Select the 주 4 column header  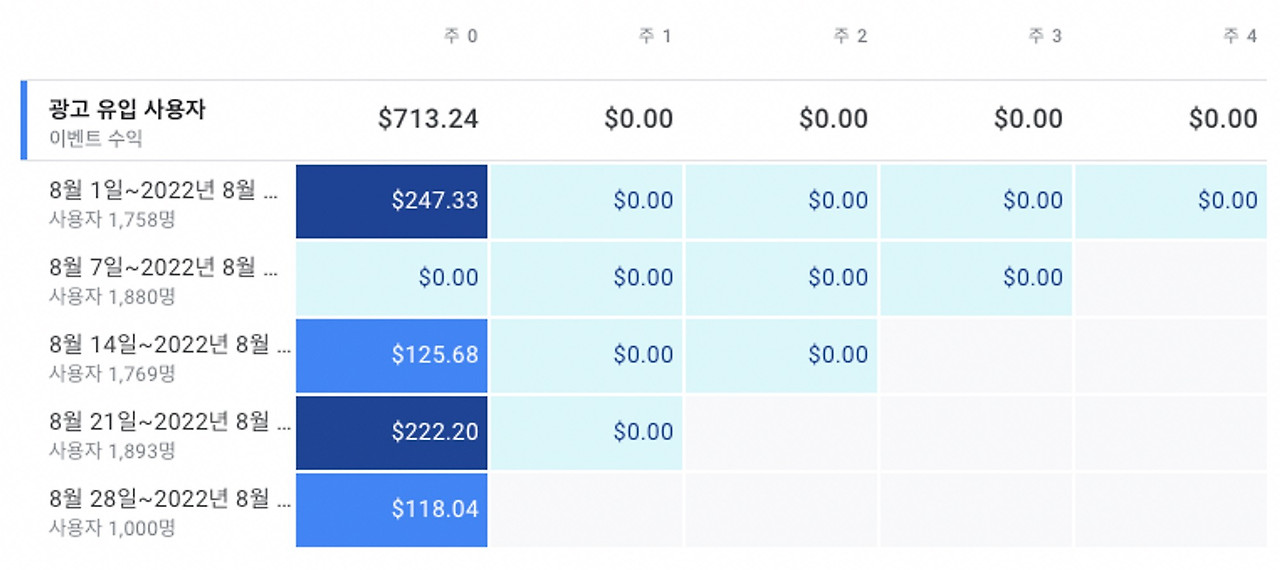[x=1240, y=37]
